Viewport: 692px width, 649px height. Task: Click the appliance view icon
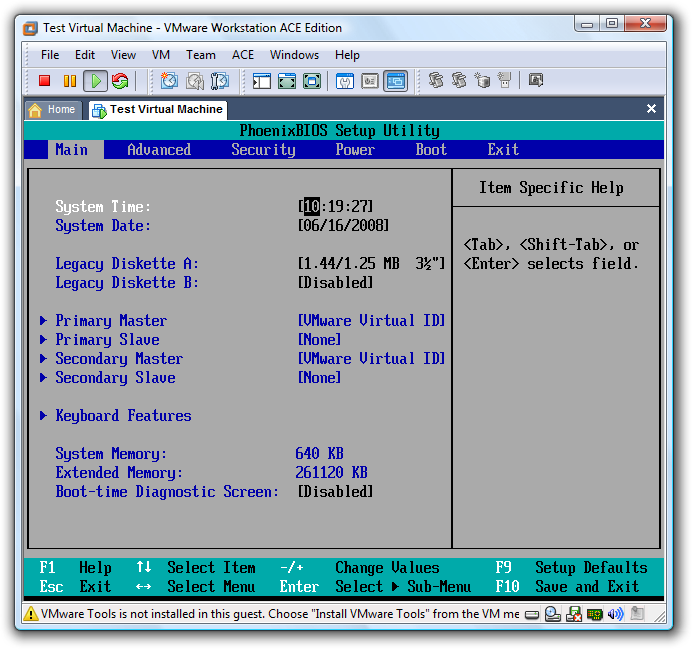(x=370, y=81)
